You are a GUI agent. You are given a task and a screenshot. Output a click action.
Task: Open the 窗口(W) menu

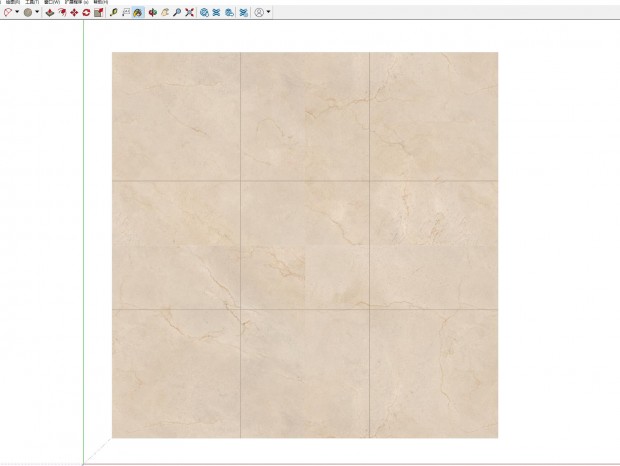tap(52, 2)
